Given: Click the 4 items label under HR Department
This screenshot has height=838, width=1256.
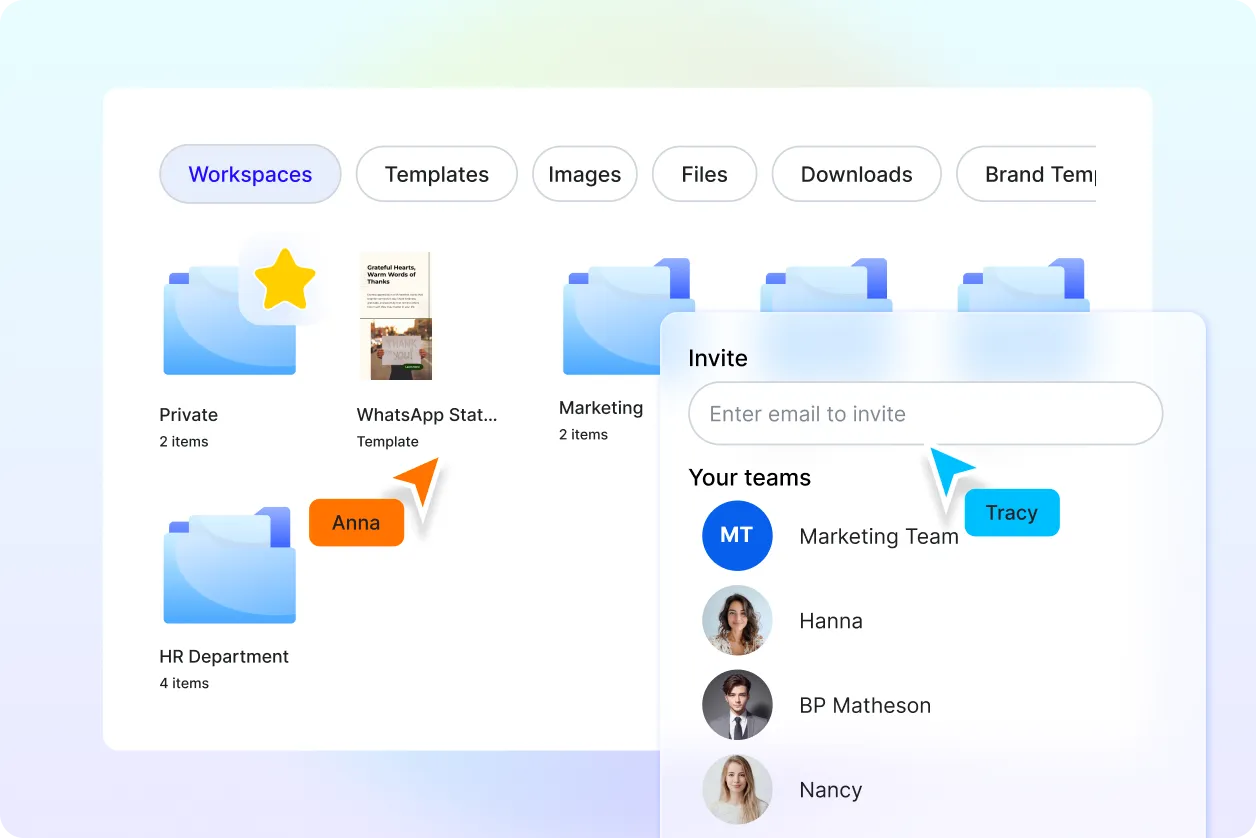Looking at the screenshot, I should point(184,684).
